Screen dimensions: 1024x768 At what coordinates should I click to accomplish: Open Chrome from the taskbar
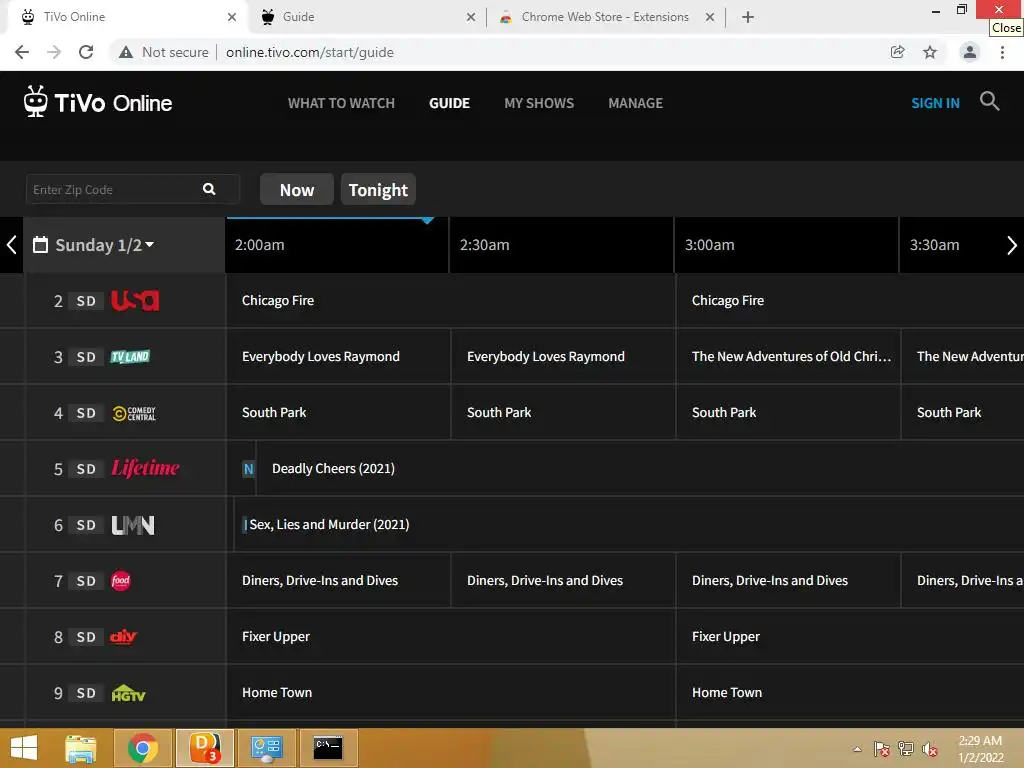[x=143, y=748]
